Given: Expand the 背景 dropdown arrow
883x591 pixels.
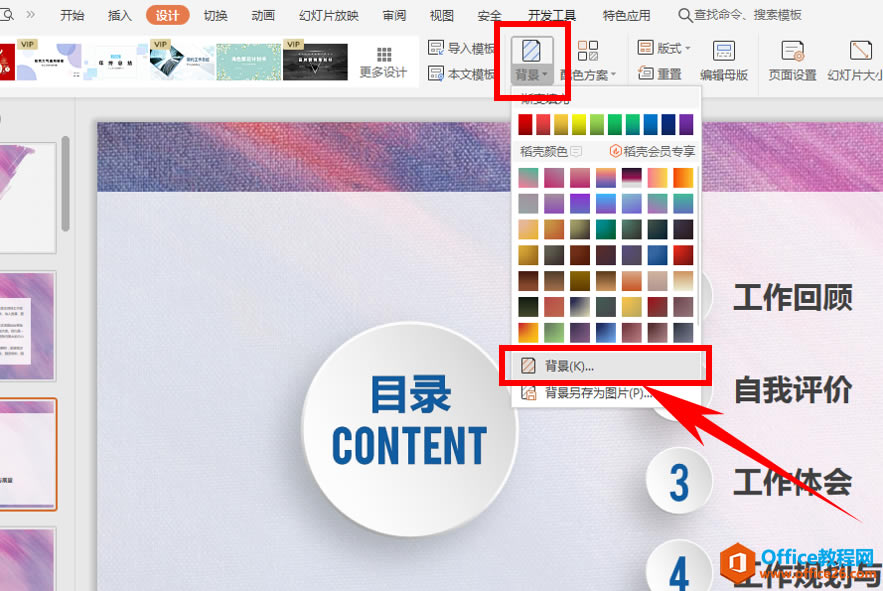Looking at the screenshot, I should [x=545, y=74].
